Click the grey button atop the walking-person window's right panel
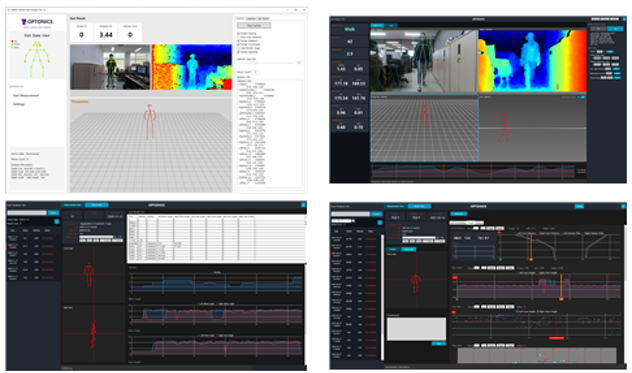The width and height of the screenshot is (632, 373). [599, 29]
